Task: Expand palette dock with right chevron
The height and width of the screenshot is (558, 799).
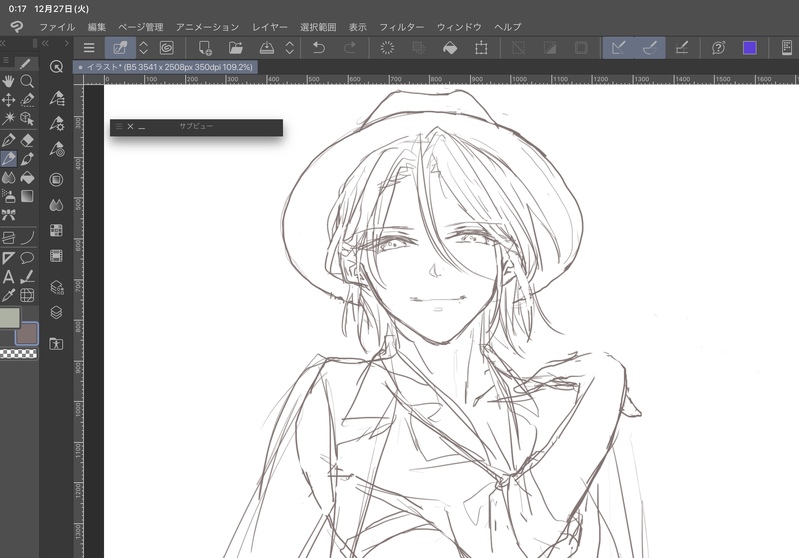Action: 67,43
